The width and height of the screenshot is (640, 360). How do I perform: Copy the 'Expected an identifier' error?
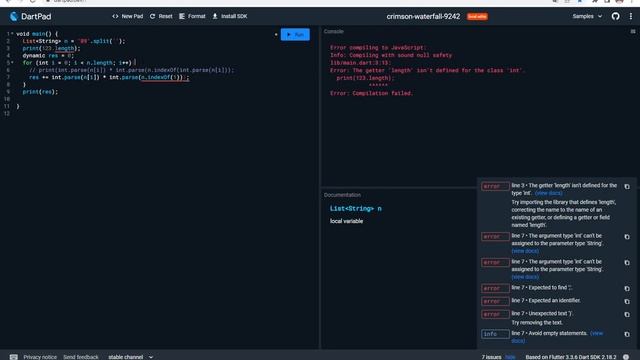click(x=627, y=302)
